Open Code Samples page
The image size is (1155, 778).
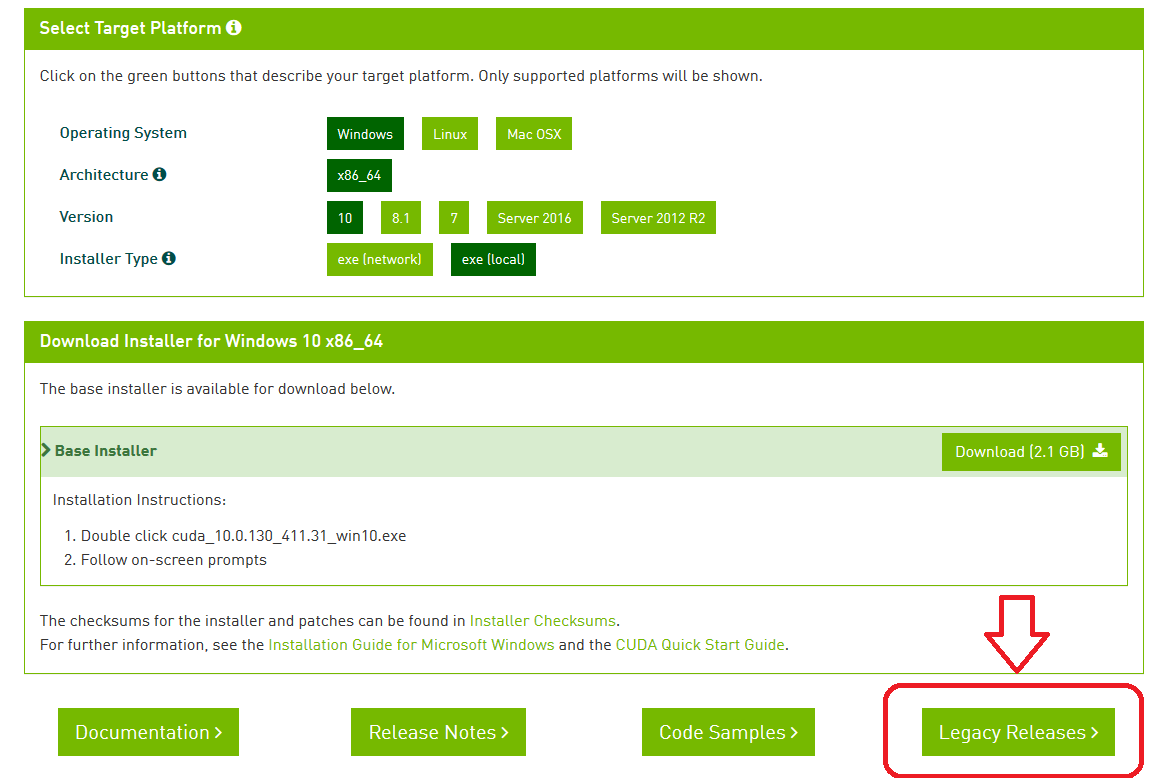[729, 732]
